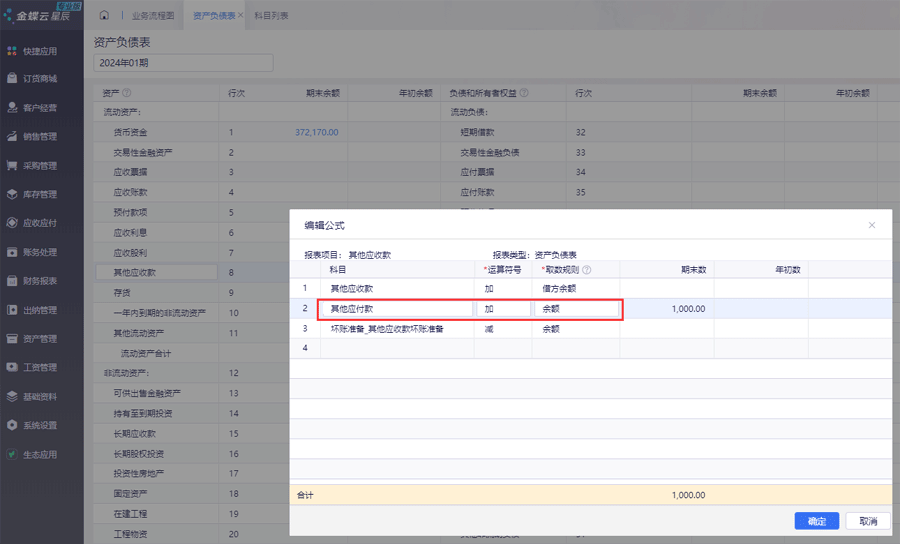Click help icon beside 资产 header
The image size is (900, 544).
point(127,92)
